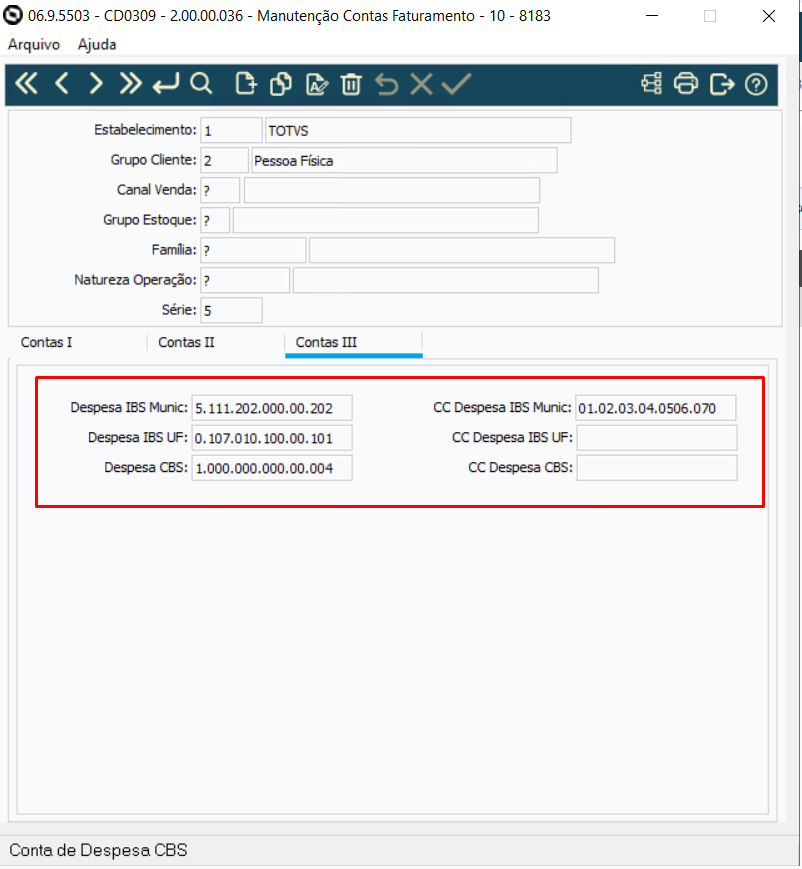The image size is (802, 869).
Task: Minimize the Manutenção Contas Faturamento window
Action: (652, 16)
